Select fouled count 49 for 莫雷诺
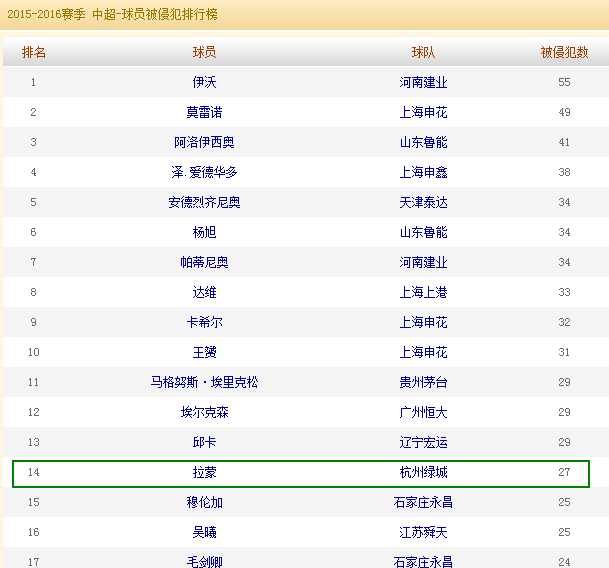Image resolution: width=609 pixels, height=568 pixels. [564, 112]
